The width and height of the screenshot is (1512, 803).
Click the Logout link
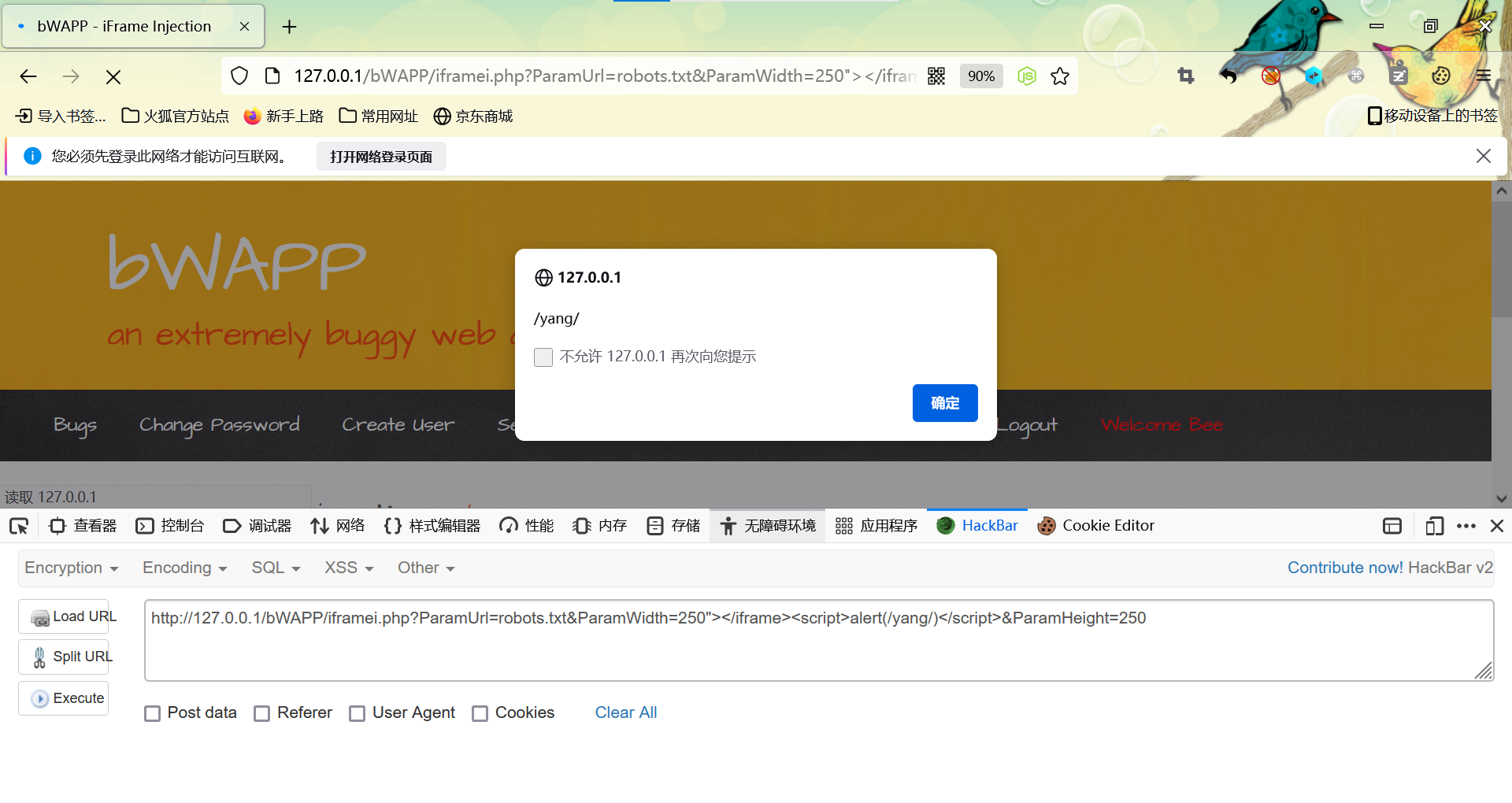1027,425
